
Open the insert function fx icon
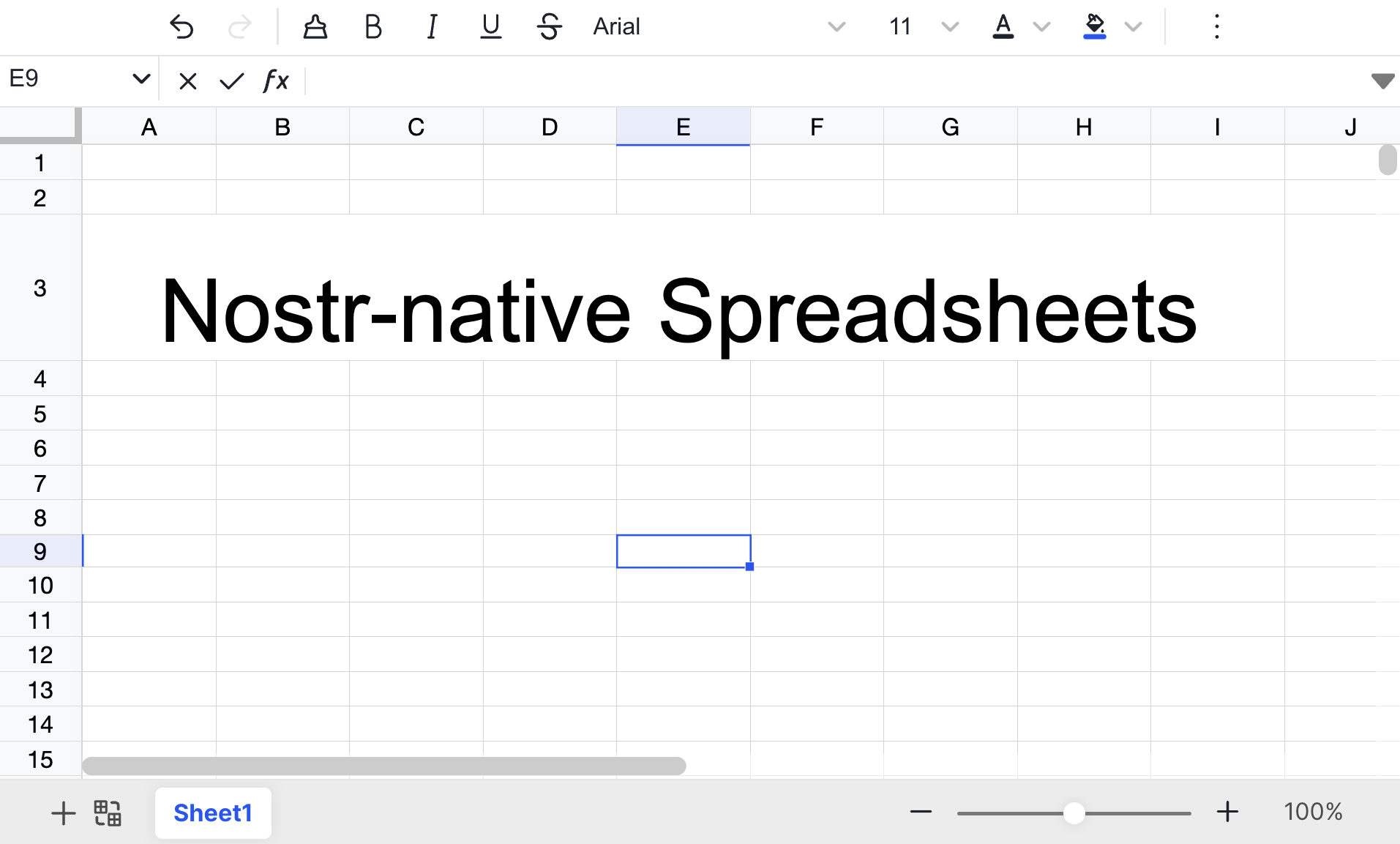point(276,81)
